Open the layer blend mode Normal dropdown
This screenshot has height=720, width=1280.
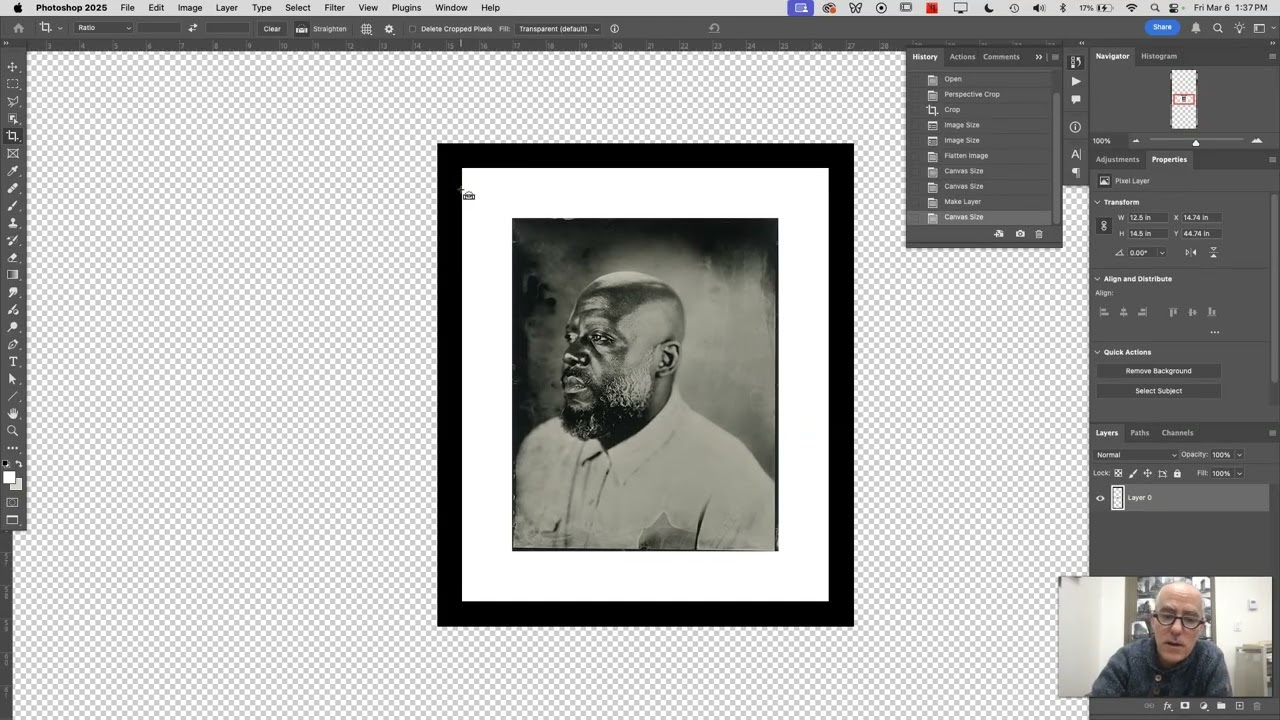point(1137,455)
